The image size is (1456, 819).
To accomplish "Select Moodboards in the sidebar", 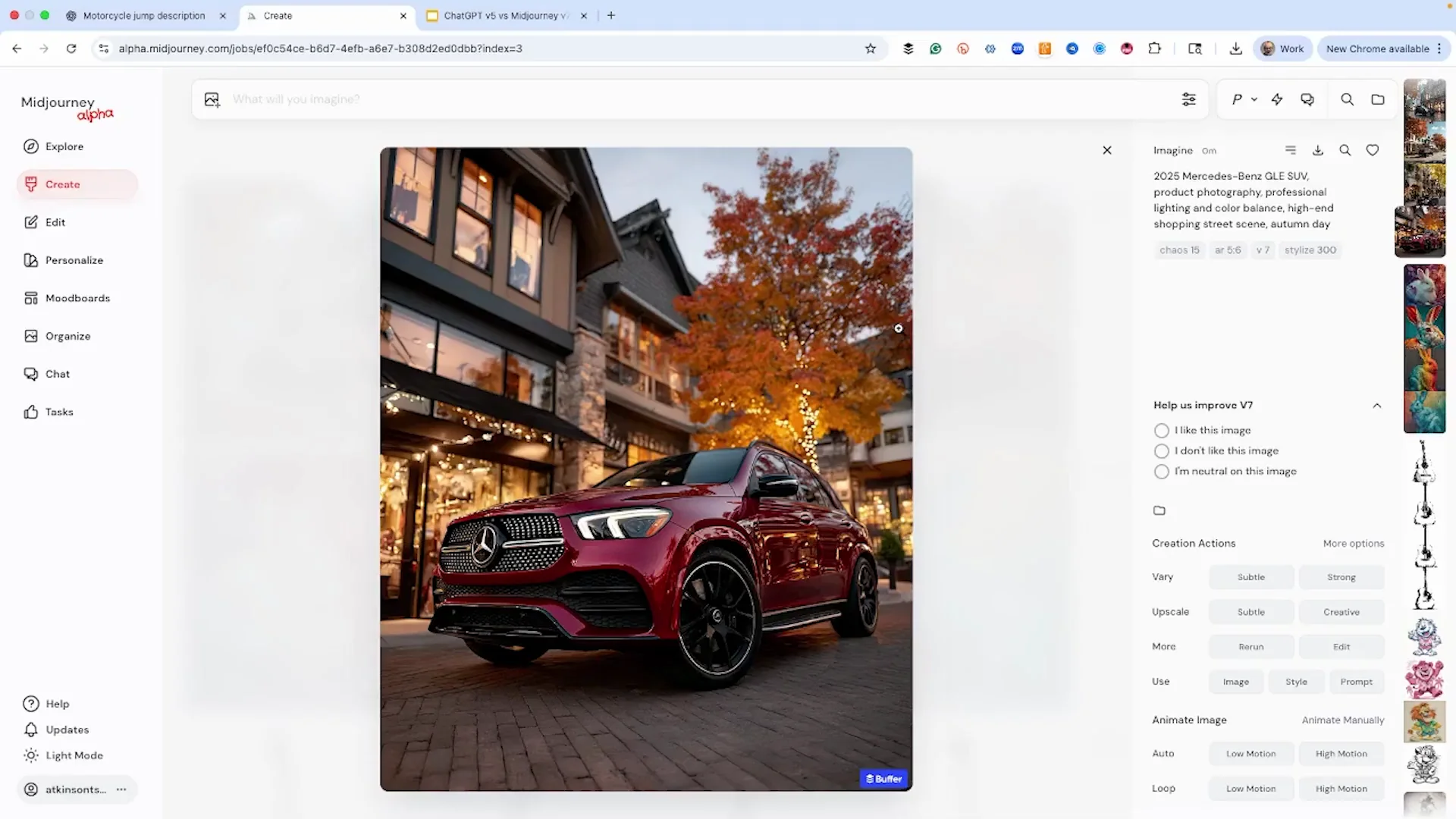I will click(x=77, y=298).
